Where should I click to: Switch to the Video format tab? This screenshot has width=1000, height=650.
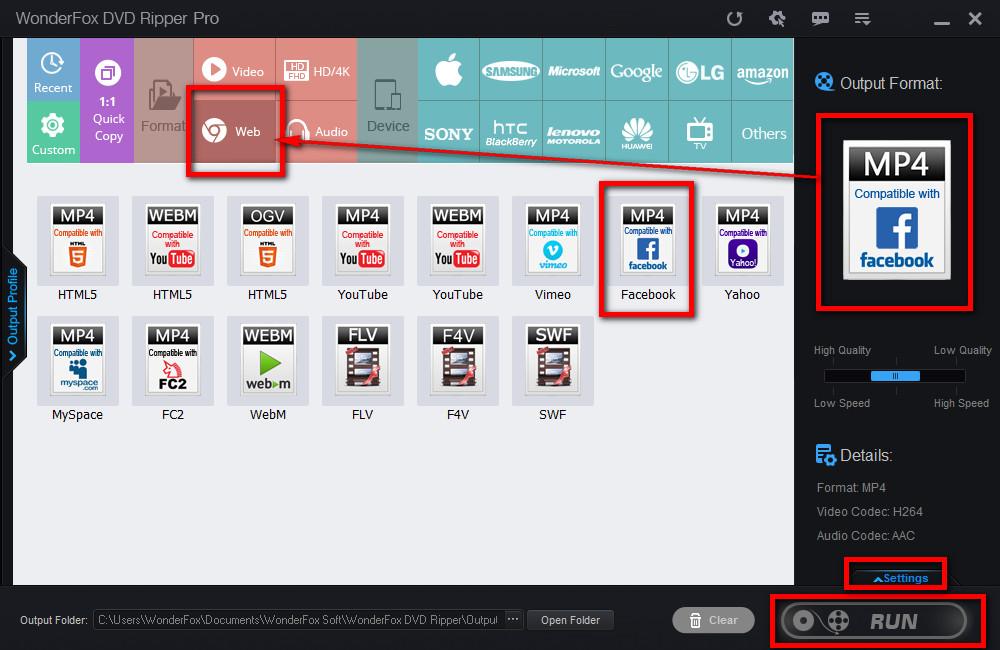click(x=234, y=70)
